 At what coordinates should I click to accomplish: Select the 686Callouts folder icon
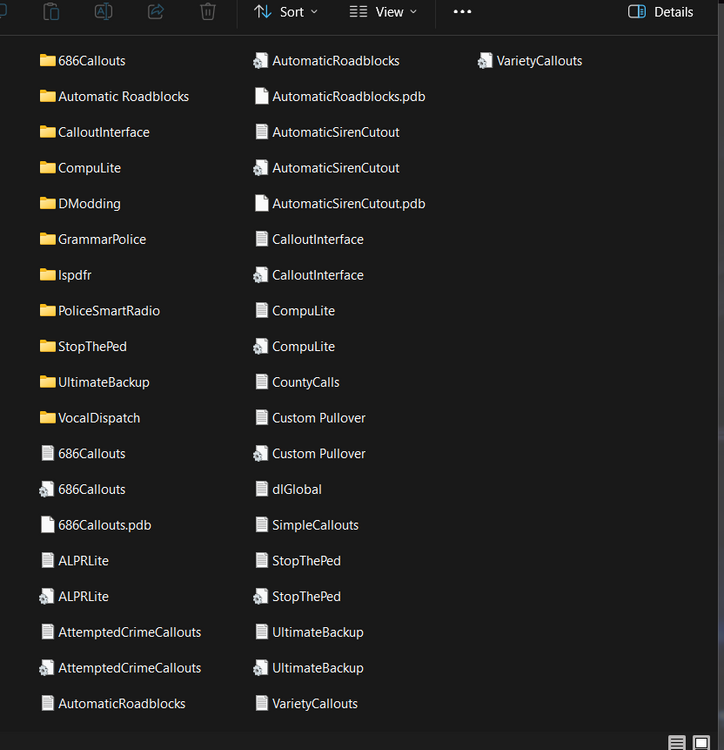[47, 60]
